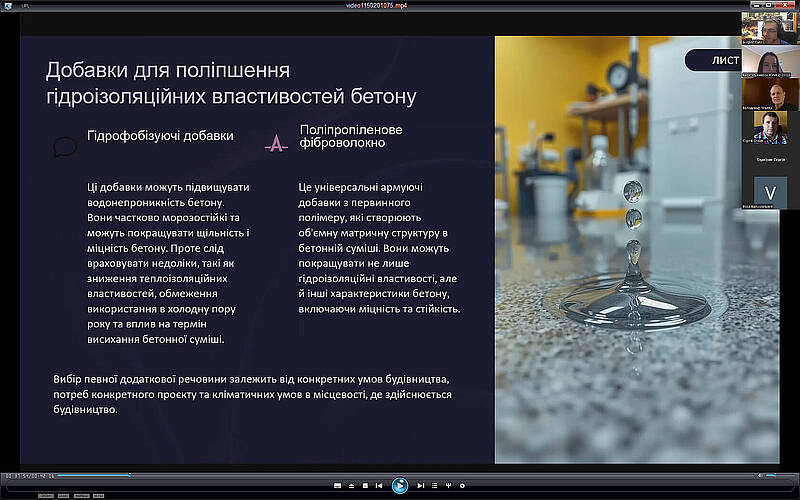
Task: Click the elapsed time readout at bottom left
Action: coord(30,476)
